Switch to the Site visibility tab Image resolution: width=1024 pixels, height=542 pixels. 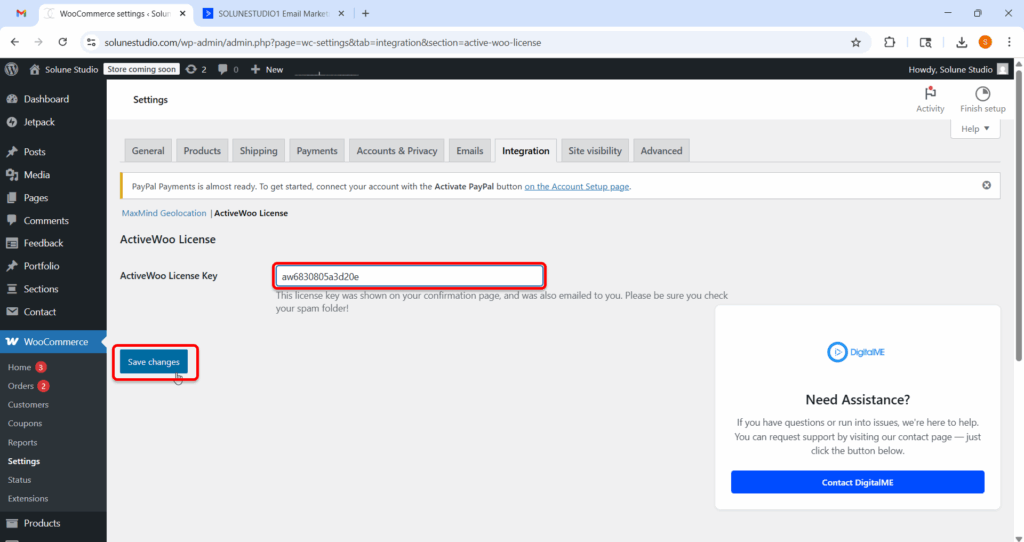tap(595, 150)
